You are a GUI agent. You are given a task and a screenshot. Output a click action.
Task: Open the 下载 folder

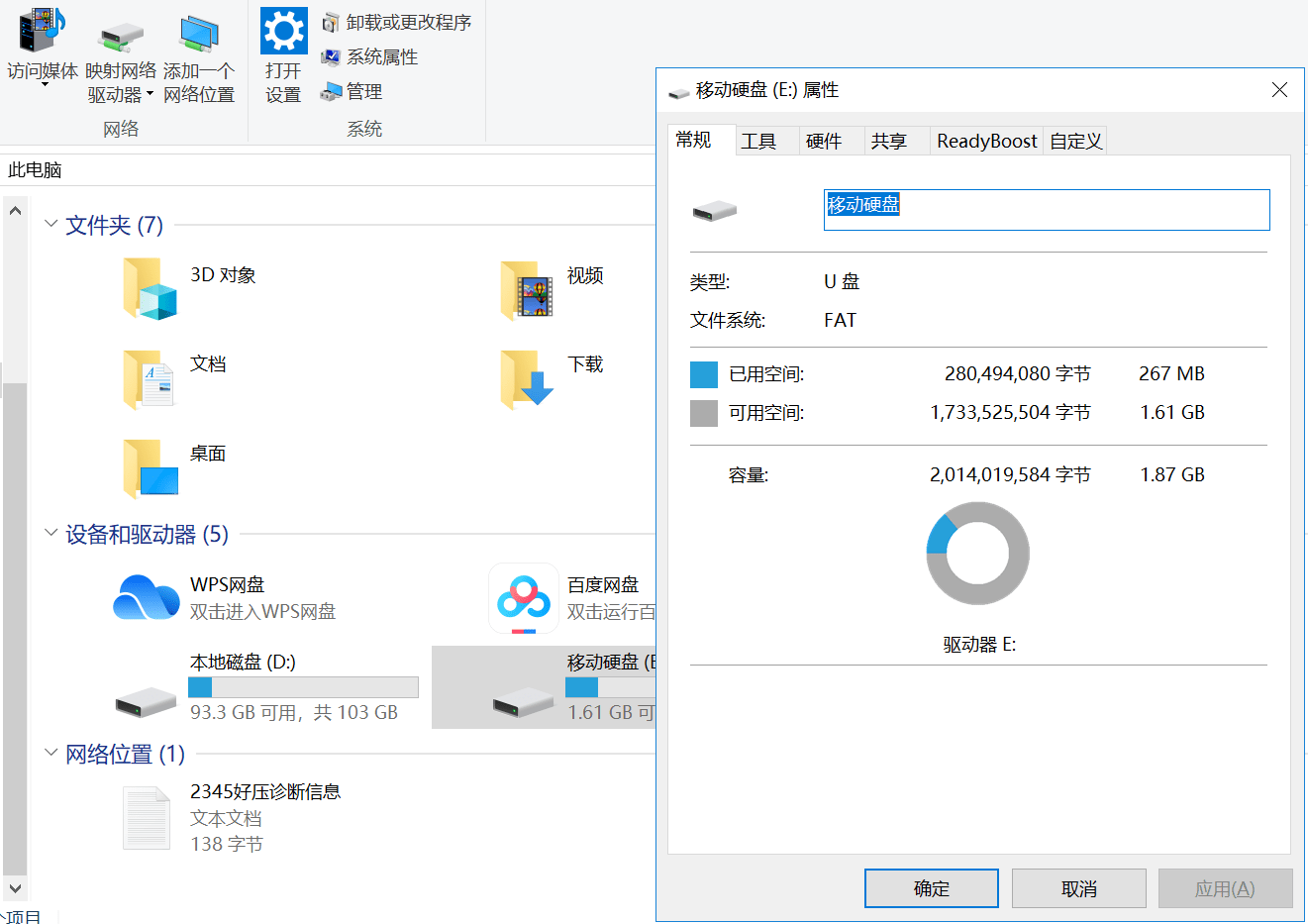pos(528,379)
